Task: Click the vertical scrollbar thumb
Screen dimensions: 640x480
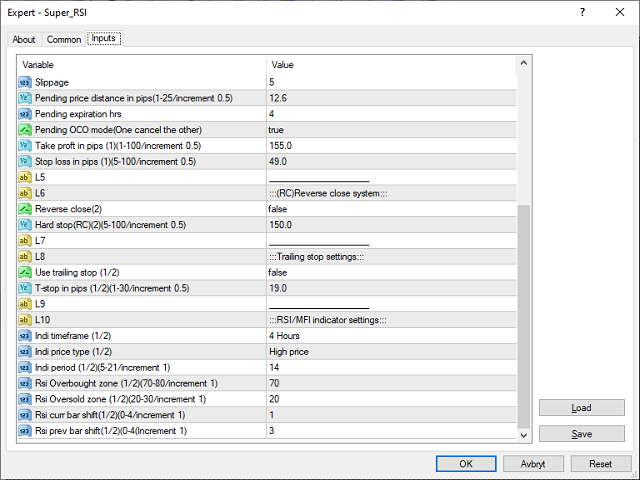Action: (x=524, y=317)
